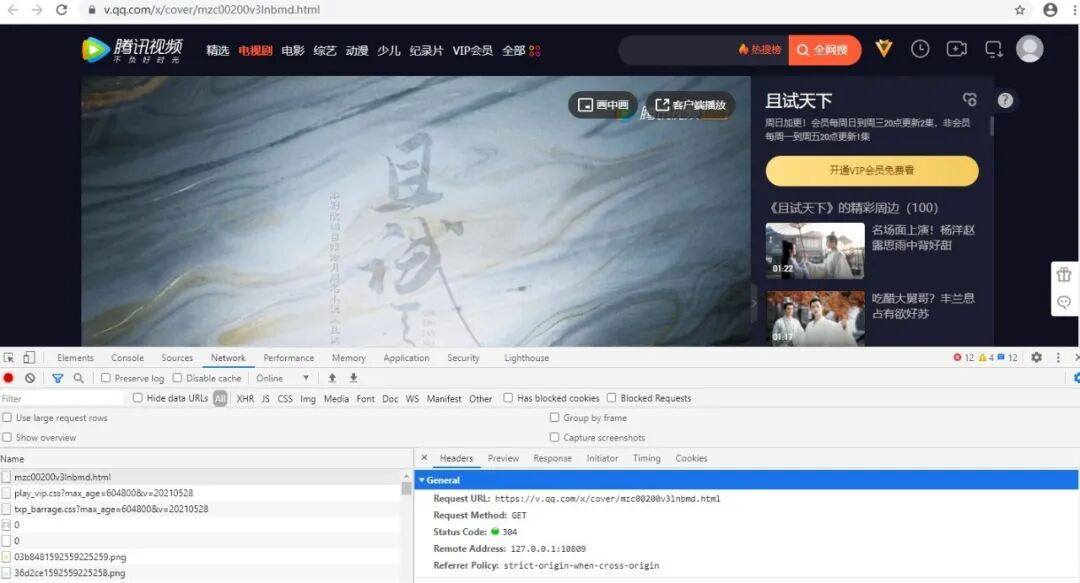Image resolution: width=1080 pixels, height=583 pixels.
Task: Check Blocked Requests
Action: (x=611, y=398)
